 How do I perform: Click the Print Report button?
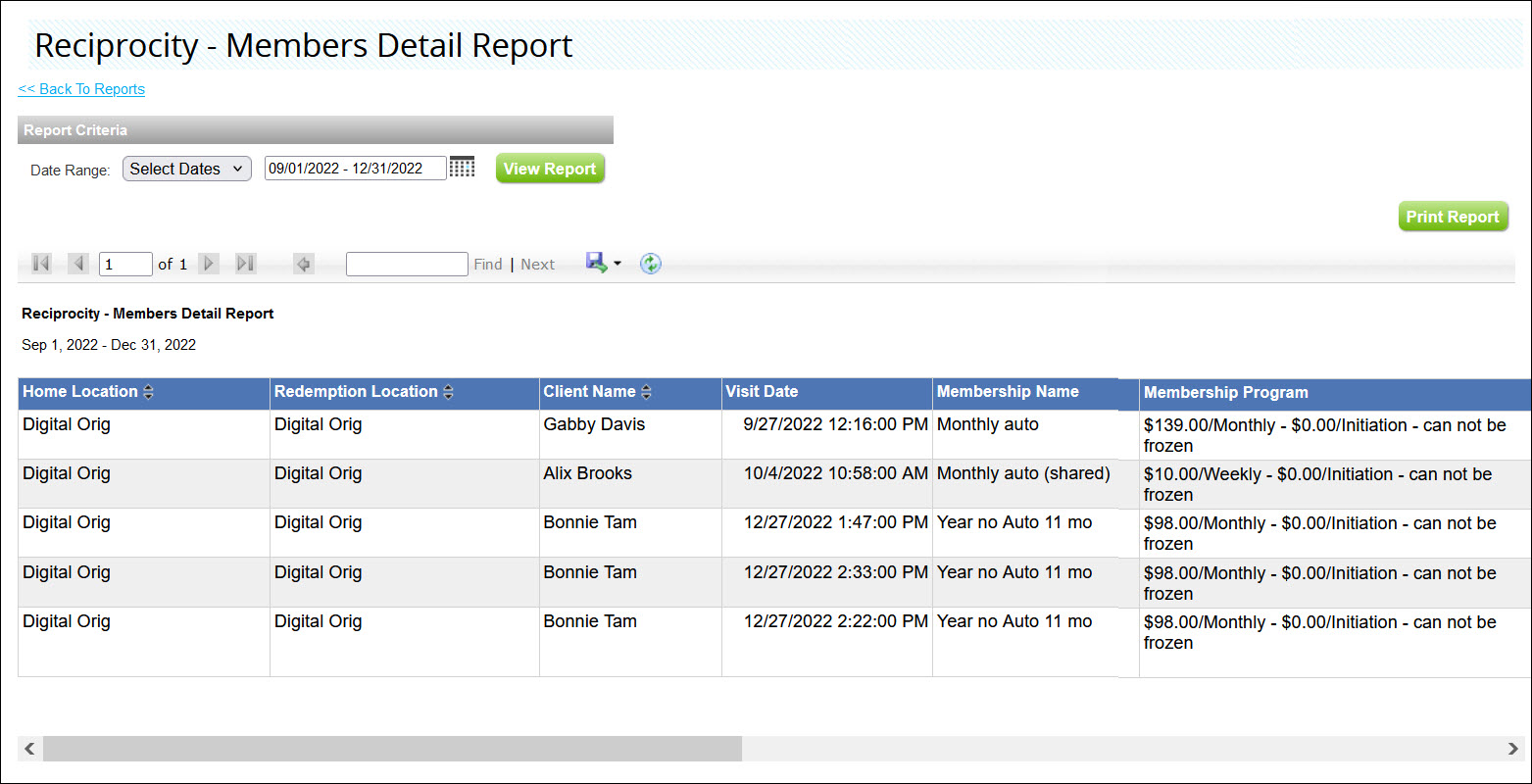click(x=1453, y=217)
